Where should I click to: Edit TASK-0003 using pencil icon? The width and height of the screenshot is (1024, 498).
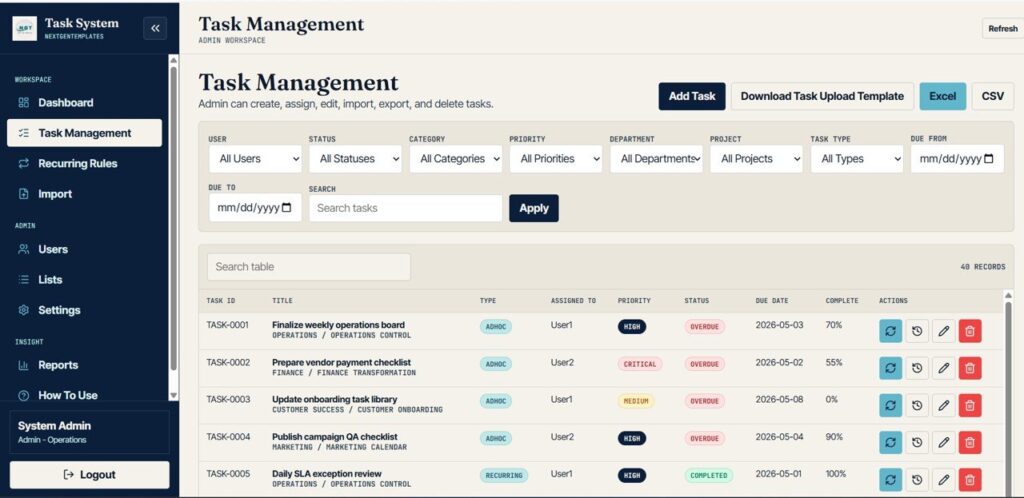(x=943, y=405)
